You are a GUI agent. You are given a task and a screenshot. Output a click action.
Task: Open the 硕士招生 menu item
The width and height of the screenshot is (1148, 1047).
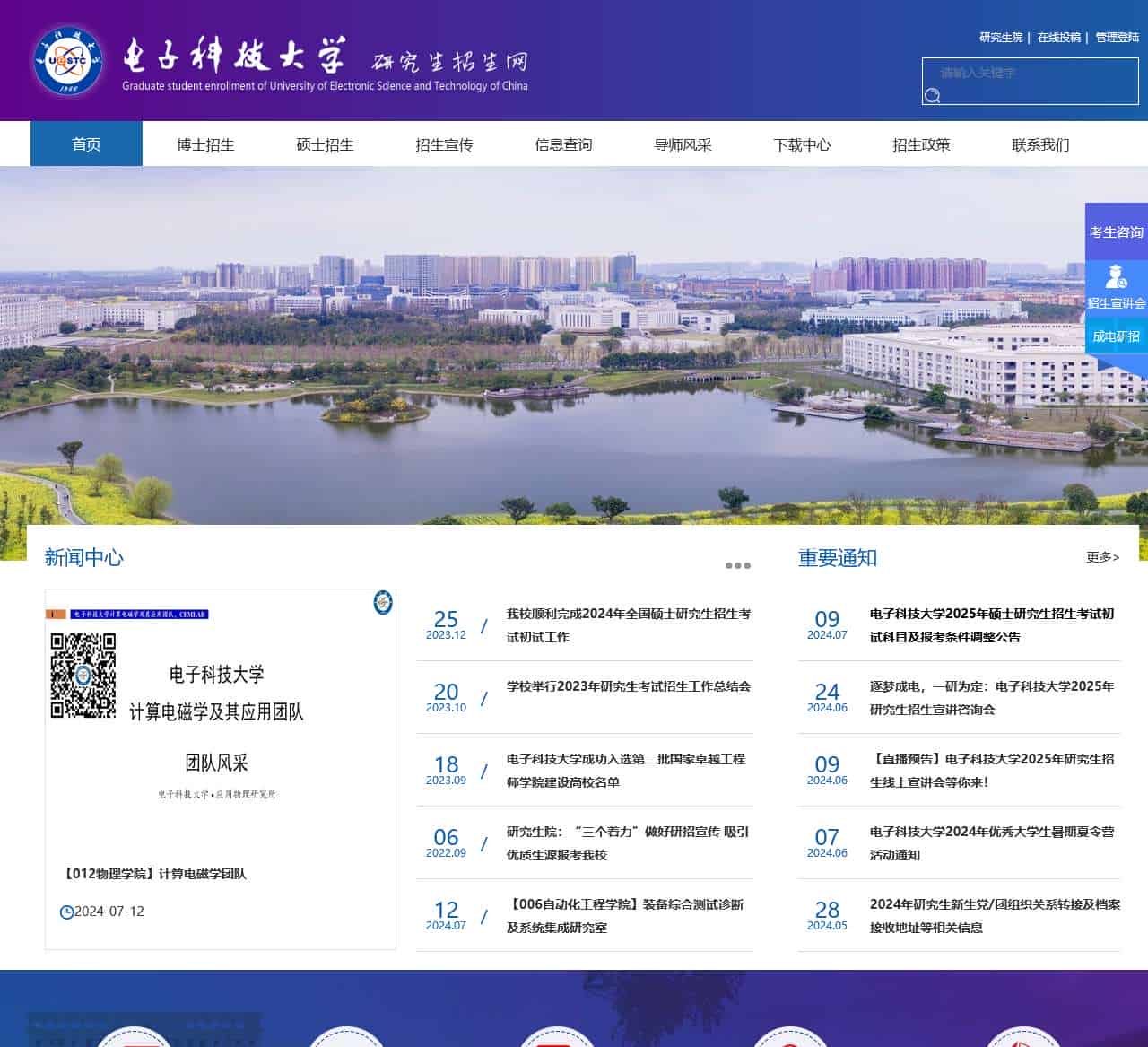click(325, 144)
